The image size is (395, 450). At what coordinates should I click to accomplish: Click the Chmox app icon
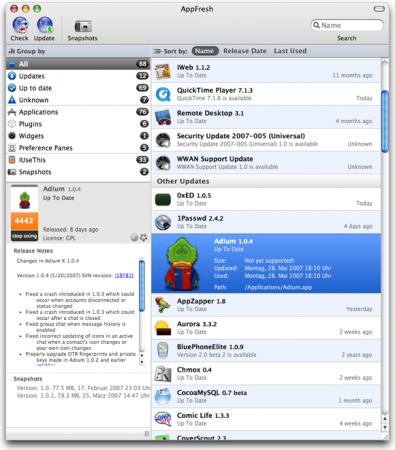click(163, 374)
